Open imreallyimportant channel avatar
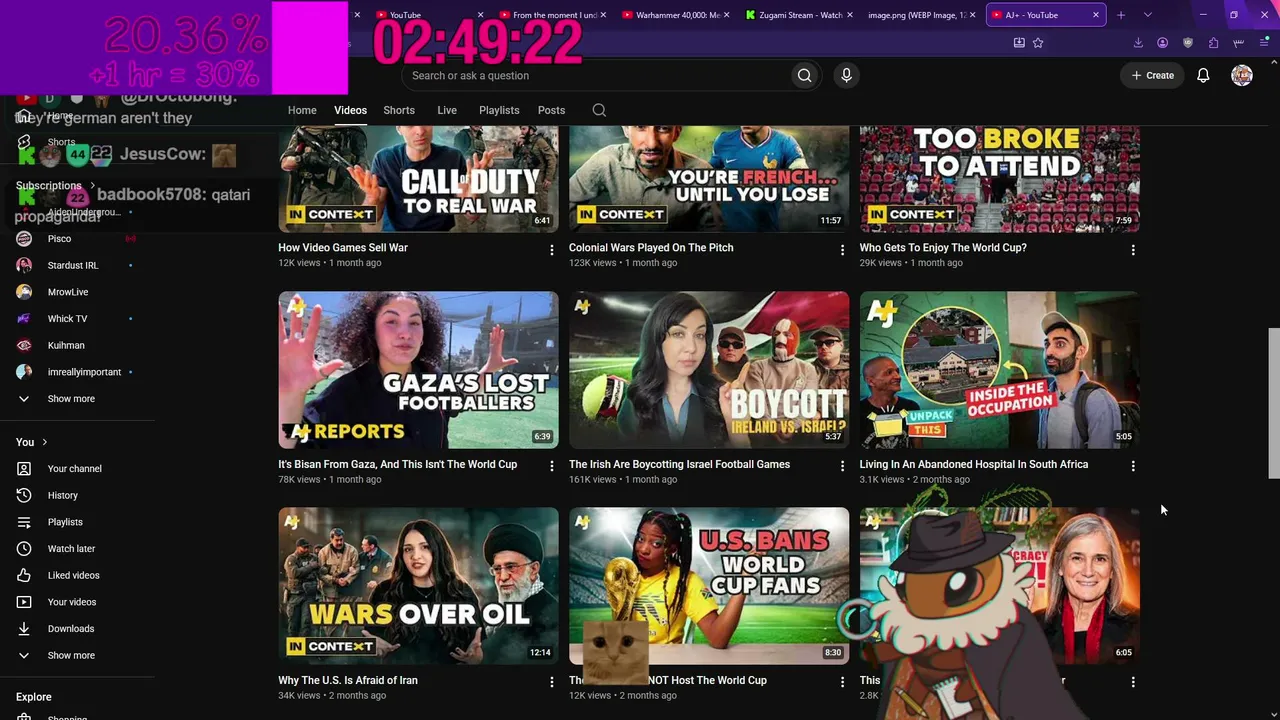The height and width of the screenshot is (720, 1280). pos(24,372)
